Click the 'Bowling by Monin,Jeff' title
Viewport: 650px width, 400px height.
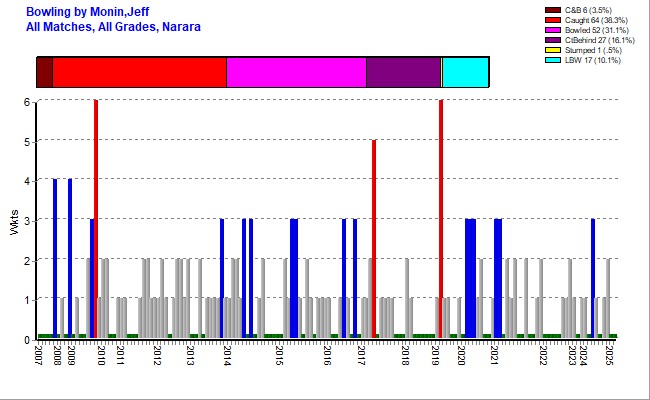coord(87,12)
